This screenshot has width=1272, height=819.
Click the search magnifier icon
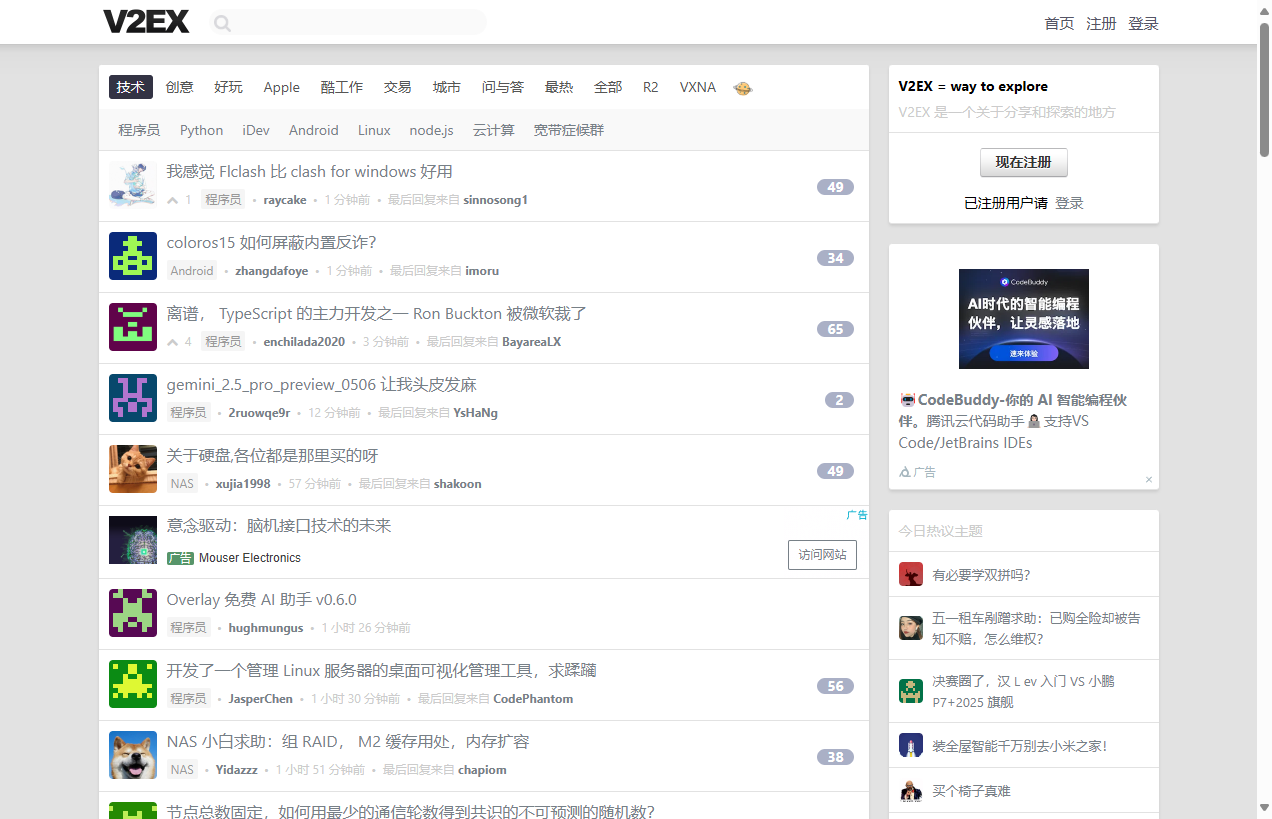222,23
